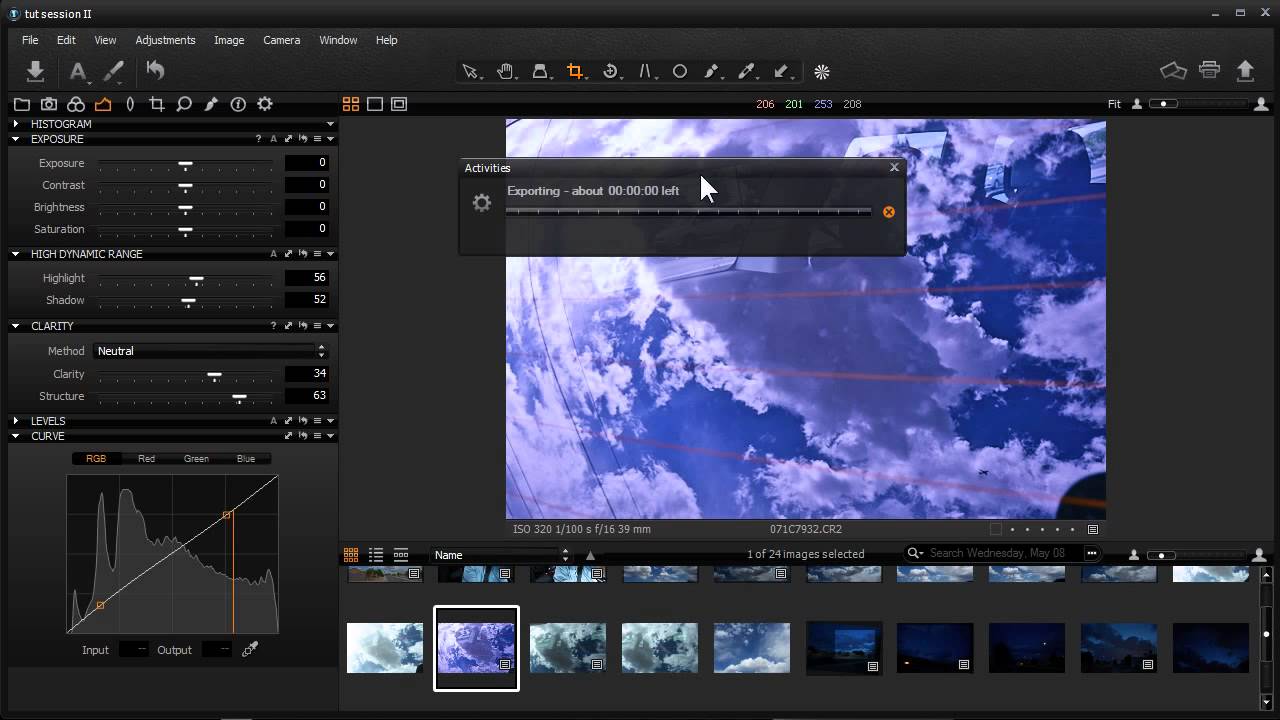
Task: Select the Blue curve channel
Action: tap(246, 459)
